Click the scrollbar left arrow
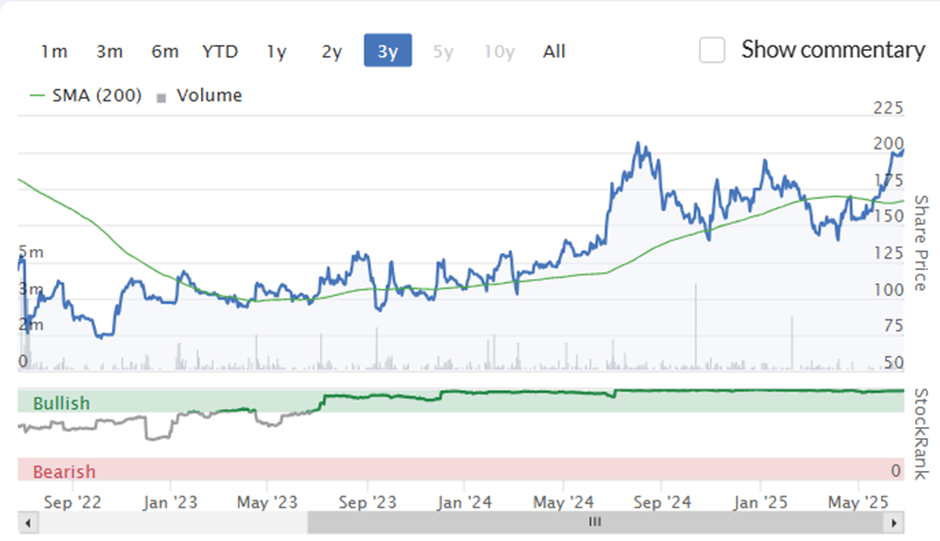 pyautogui.click(x=28, y=523)
